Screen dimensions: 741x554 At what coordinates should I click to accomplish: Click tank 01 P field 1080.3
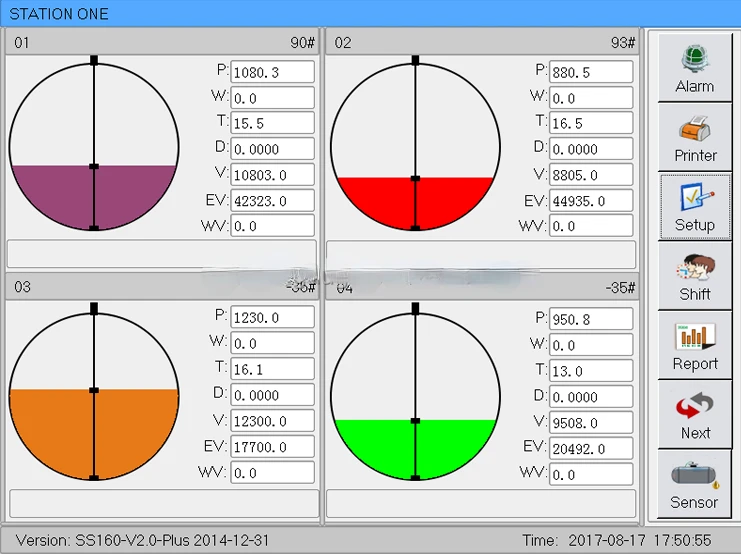point(272,72)
